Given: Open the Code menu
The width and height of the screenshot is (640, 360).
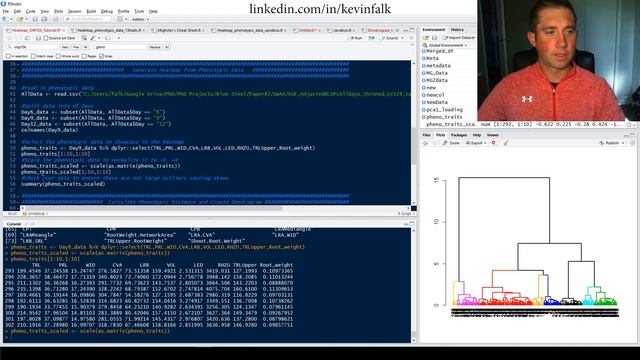Looking at the screenshot, I should pyautogui.click(x=31, y=11).
